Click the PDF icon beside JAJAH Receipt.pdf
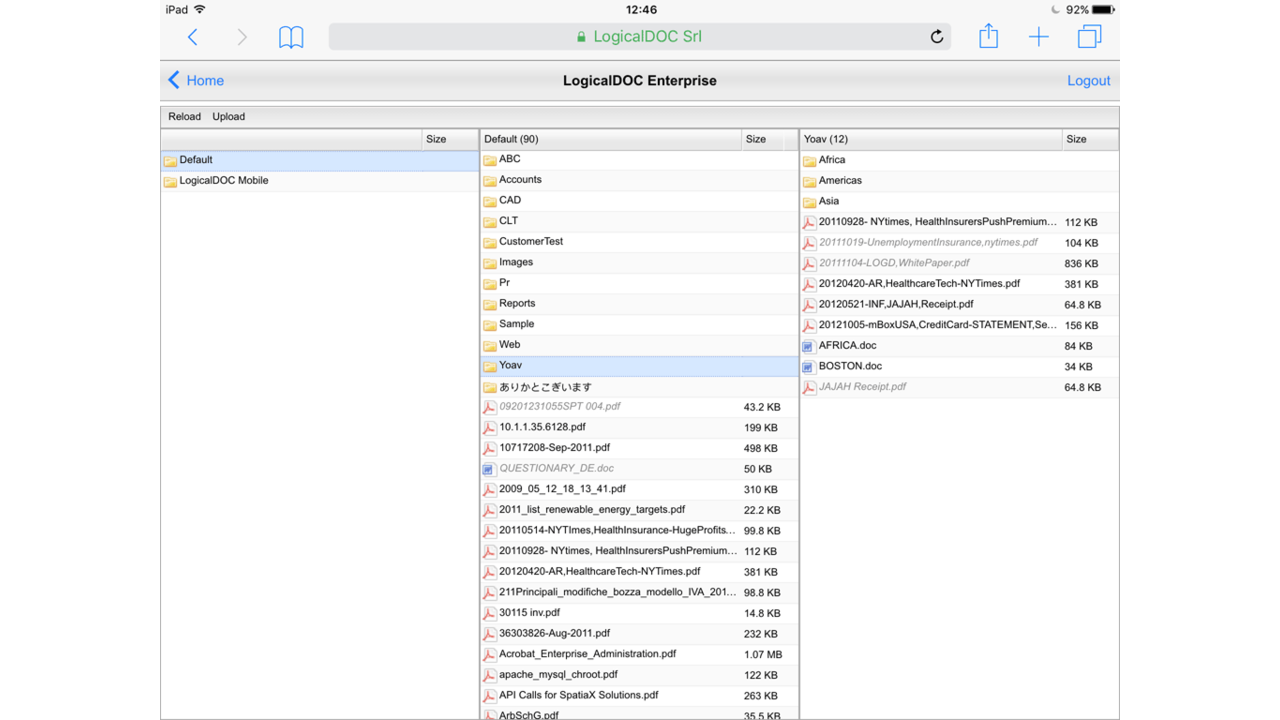Image resolution: width=1280 pixels, height=720 pixels. [808, 386]
